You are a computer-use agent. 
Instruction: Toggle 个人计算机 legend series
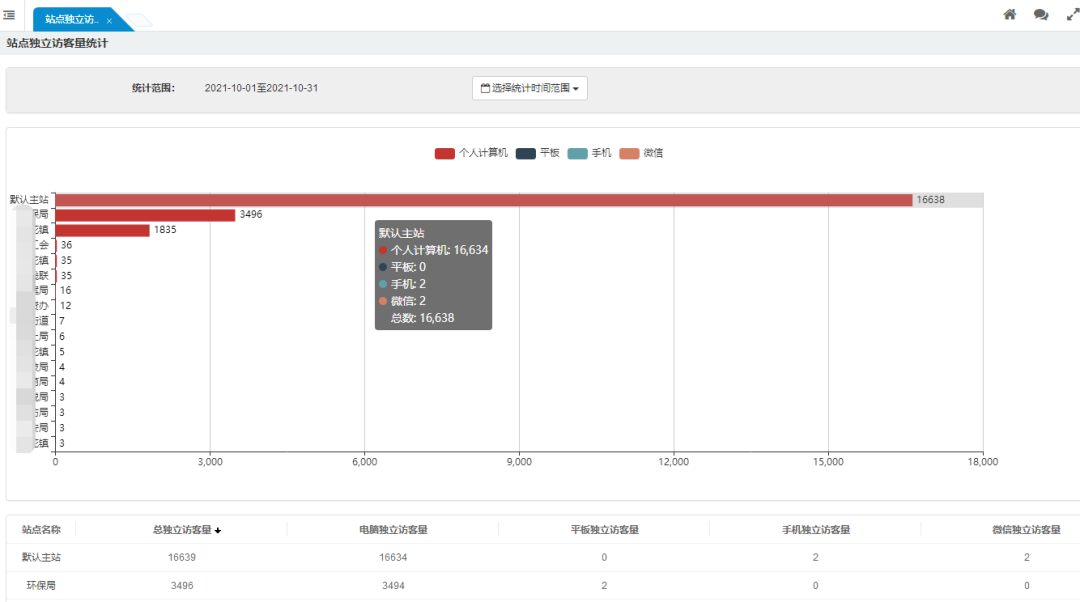click(x=471, y=153)
